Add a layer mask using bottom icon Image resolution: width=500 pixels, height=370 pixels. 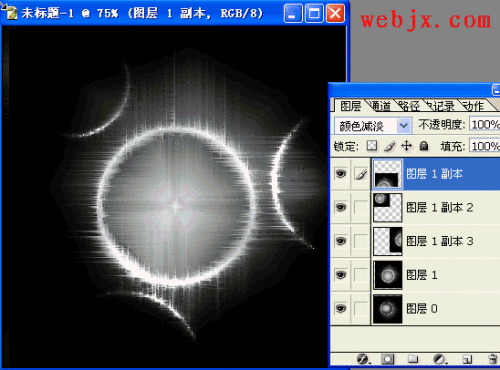387,359
